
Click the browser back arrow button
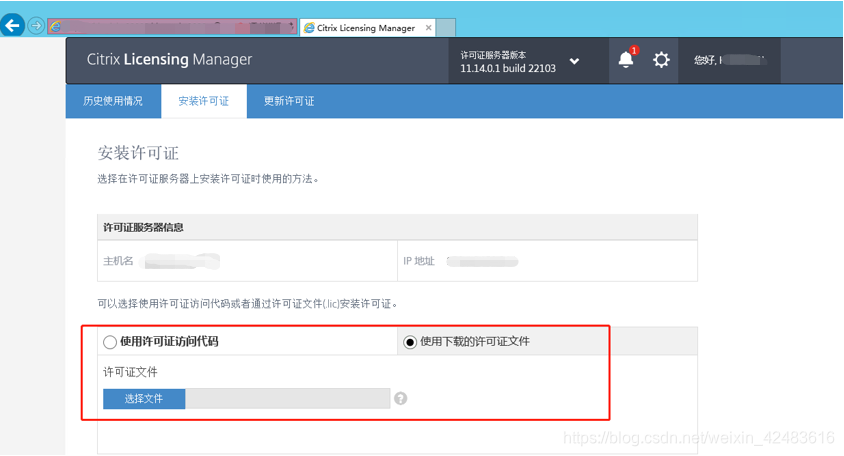pyautogui.click(x=13, y=26)
